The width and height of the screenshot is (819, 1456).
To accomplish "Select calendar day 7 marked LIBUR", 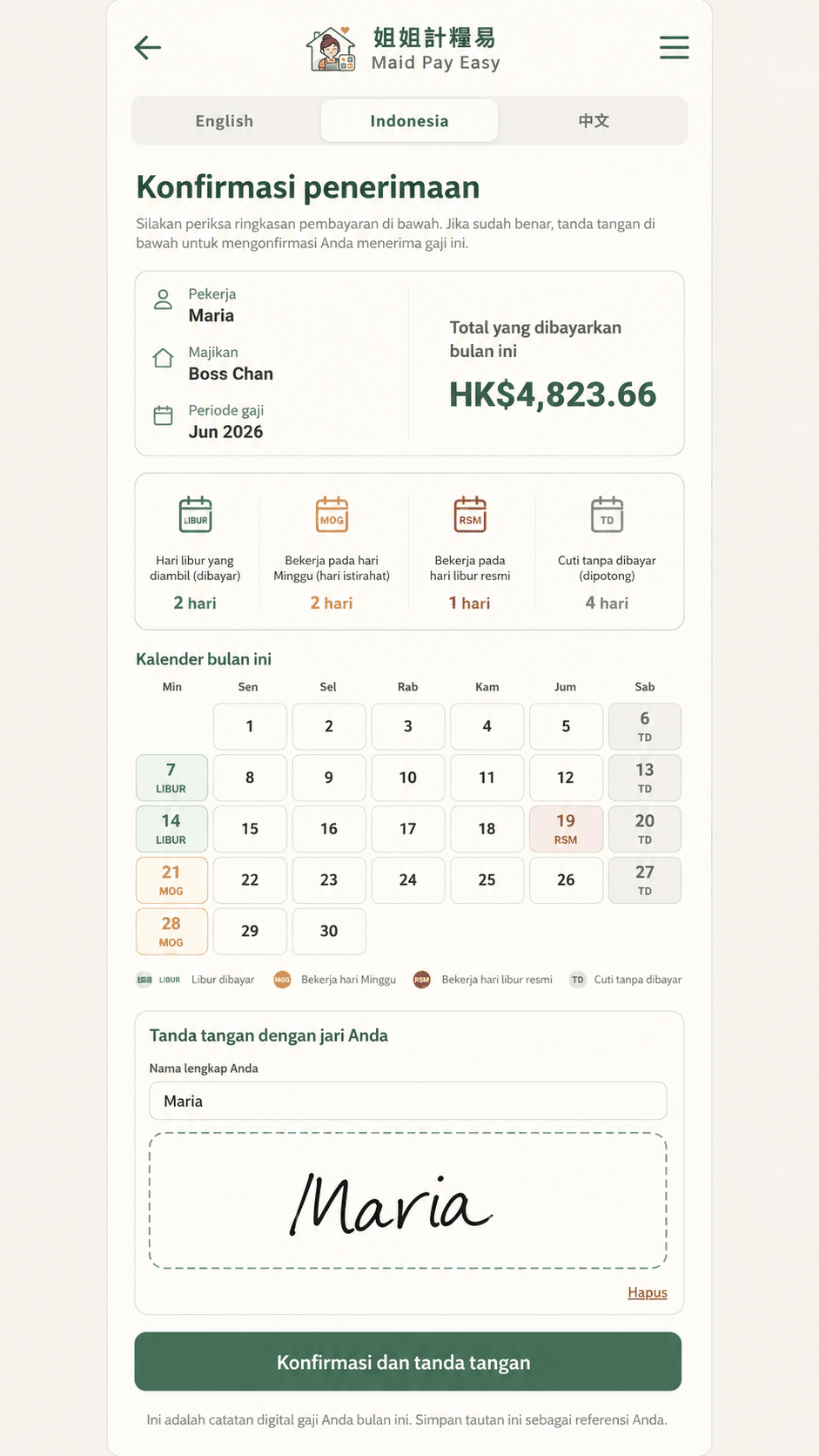I will coord(171,778).
